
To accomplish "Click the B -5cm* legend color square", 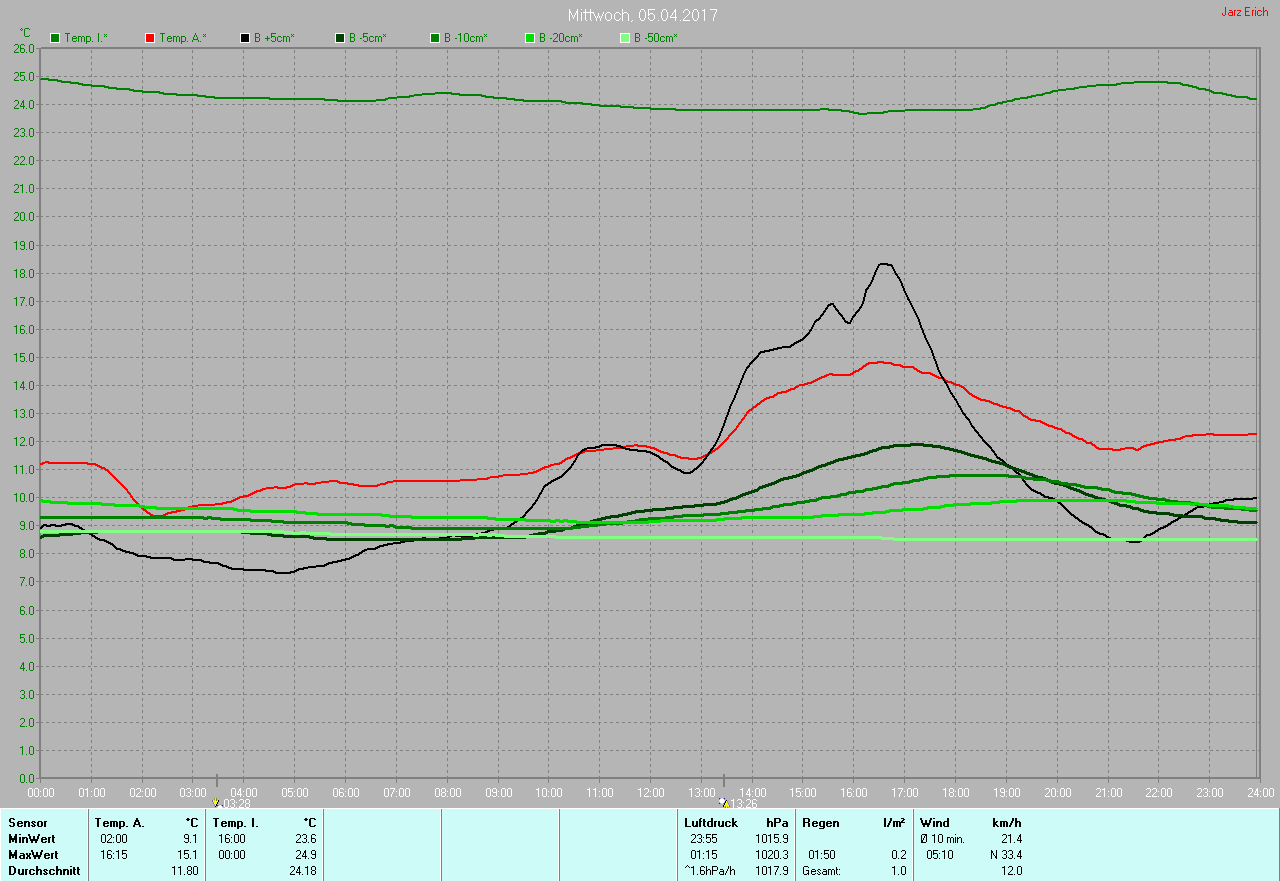I will coord(340,38).
